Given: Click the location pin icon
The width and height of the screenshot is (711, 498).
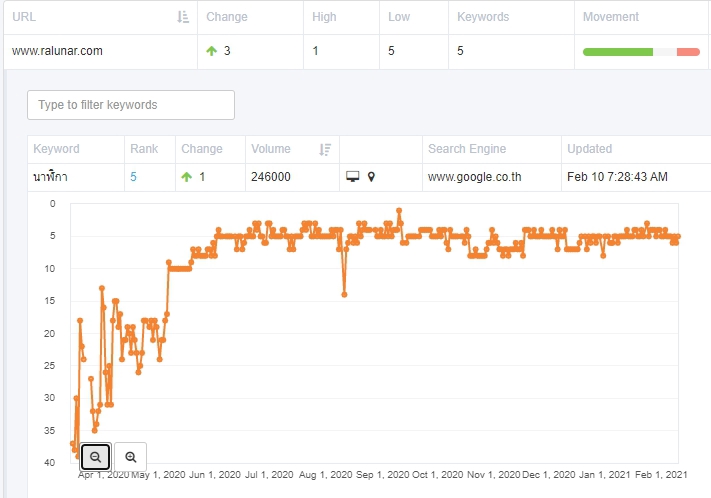Looking at the screenshot, I should point(371,177).
